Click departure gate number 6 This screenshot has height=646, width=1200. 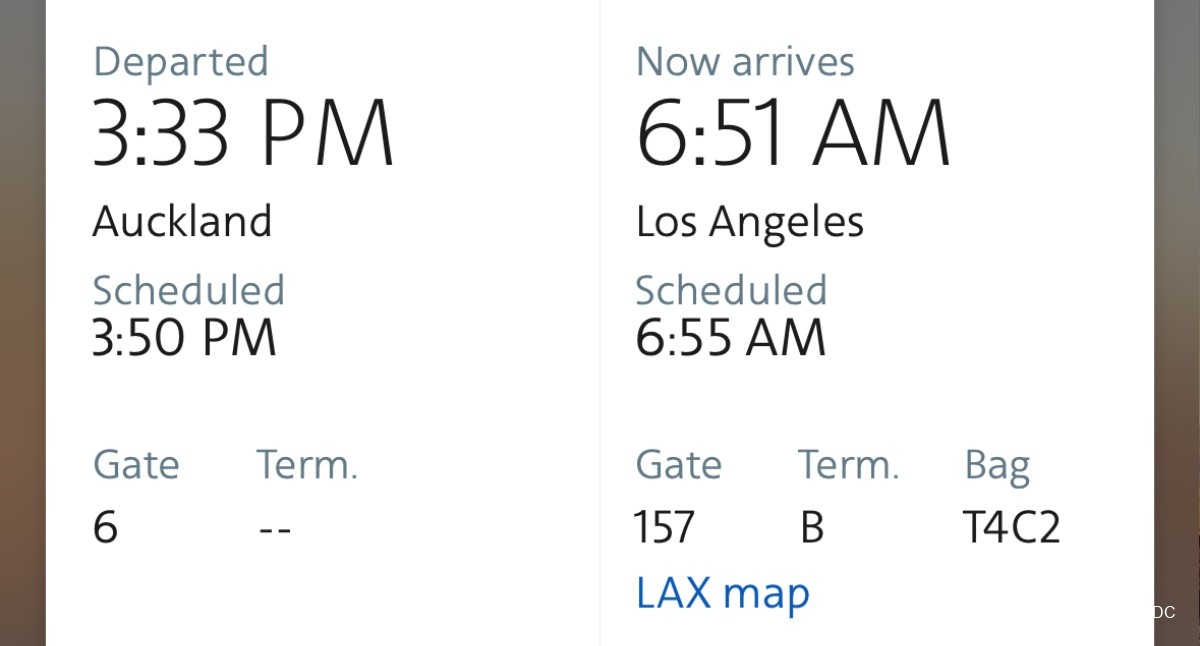point(105,527)
